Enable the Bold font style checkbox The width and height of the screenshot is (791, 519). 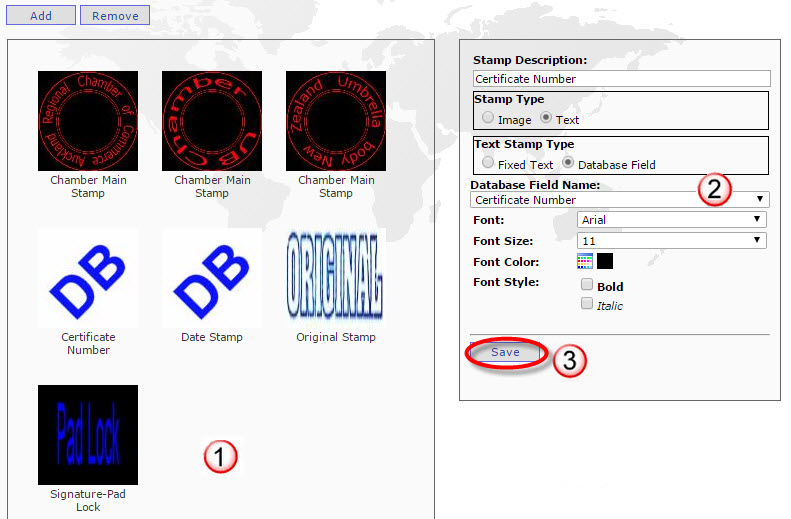pyautogui.click(x=587, y=285)
